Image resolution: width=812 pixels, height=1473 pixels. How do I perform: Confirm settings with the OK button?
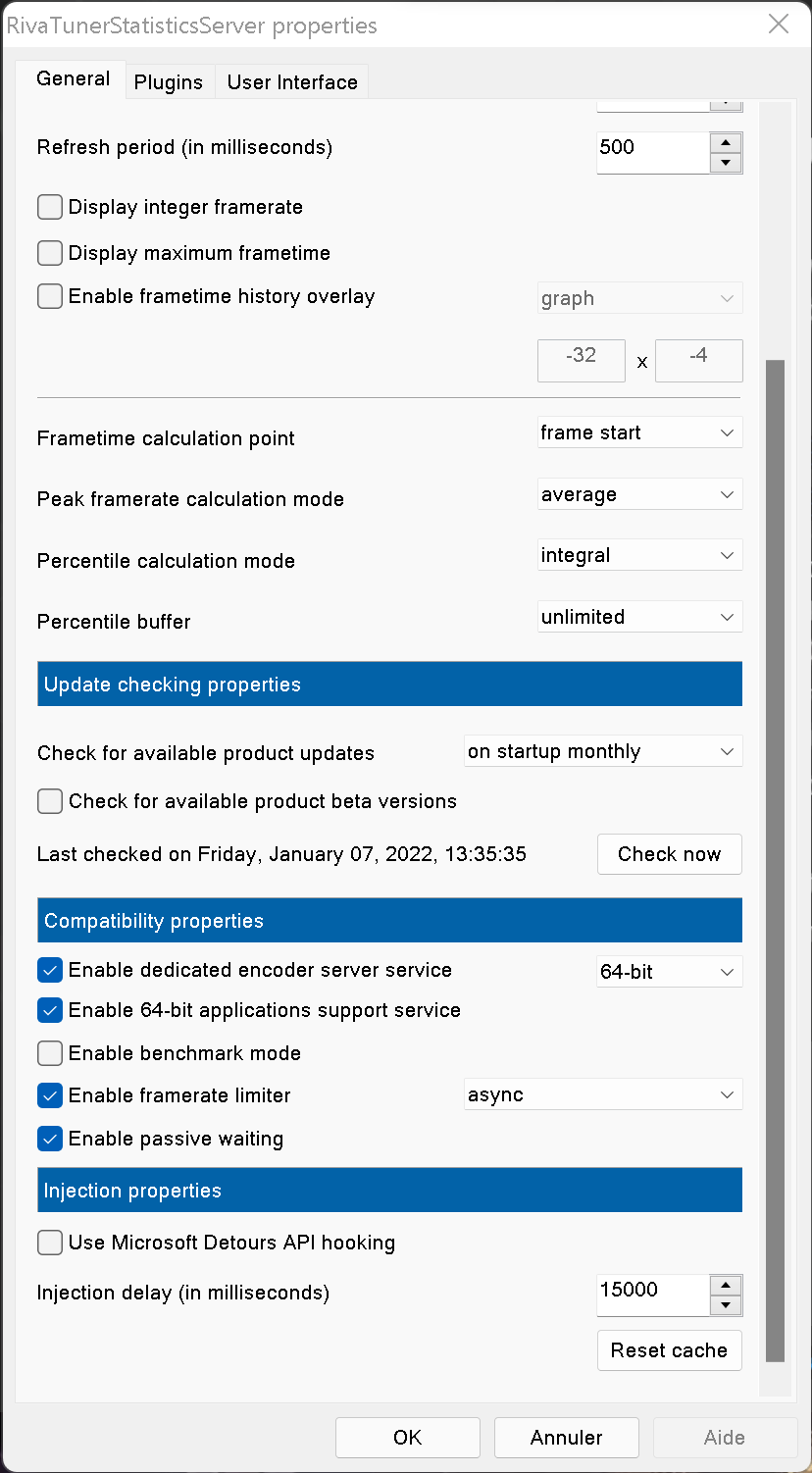tap(407, 1438)
